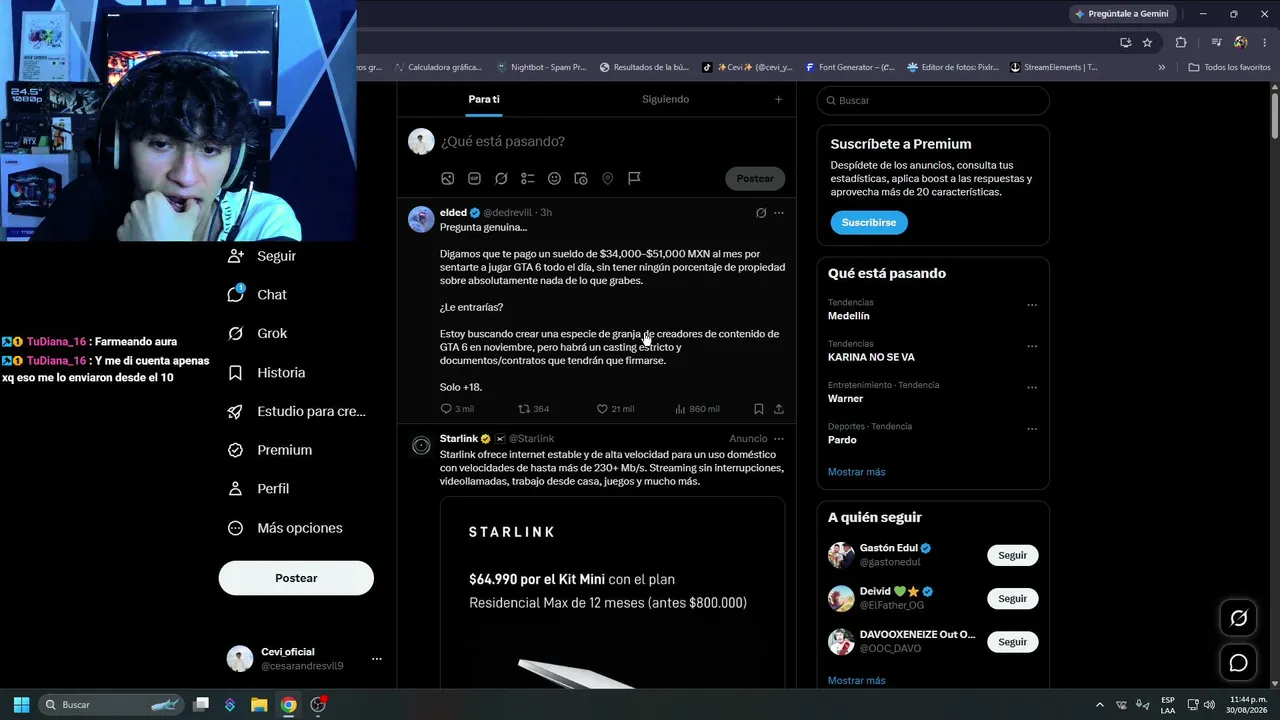The width and height of the screenshot is (1280, 720).
Task: Open the floating messages button
Action: 1238,663
